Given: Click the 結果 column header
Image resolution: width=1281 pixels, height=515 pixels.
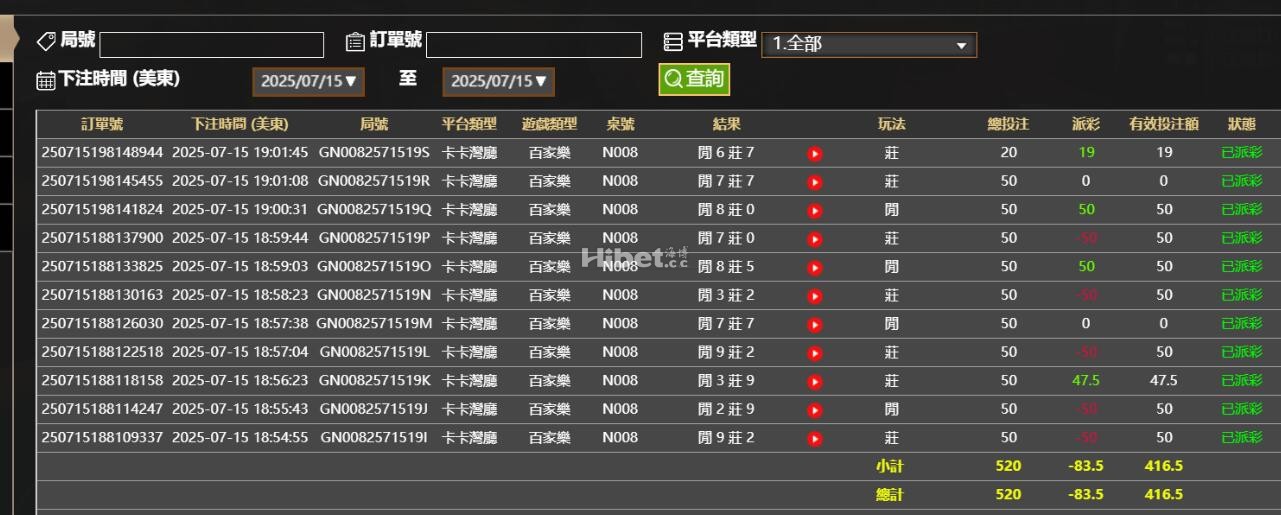Looking at the screenshot, I should click(726, 125).
